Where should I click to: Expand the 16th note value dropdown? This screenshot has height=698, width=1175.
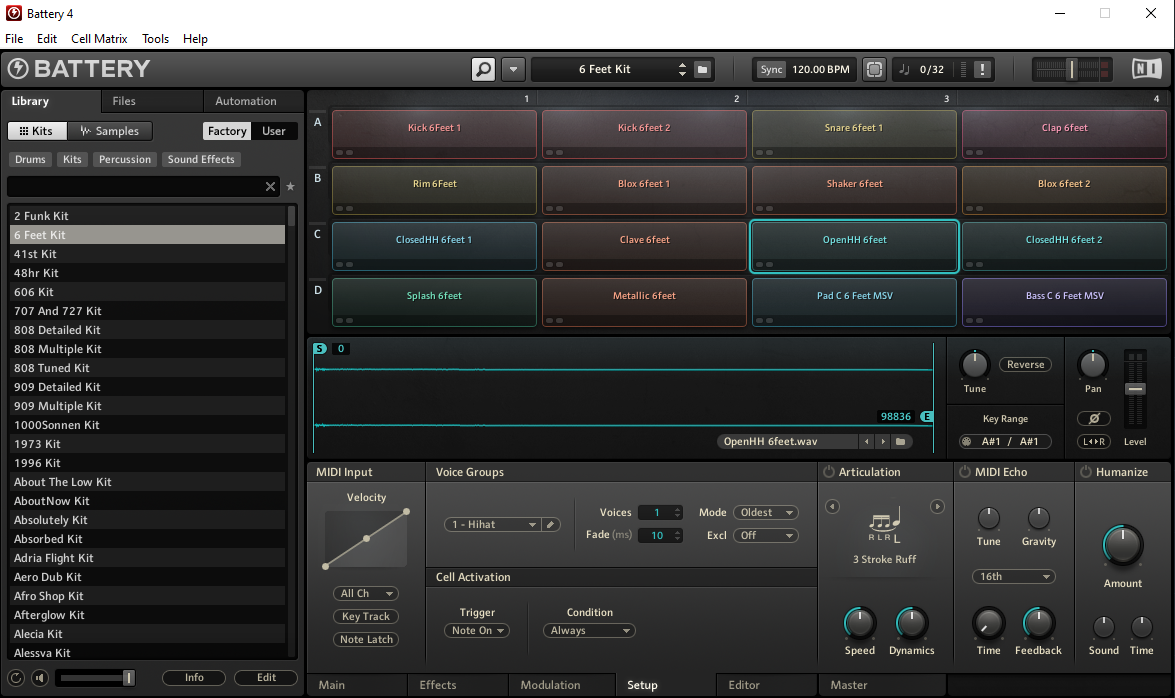(x=1013, y=576)
